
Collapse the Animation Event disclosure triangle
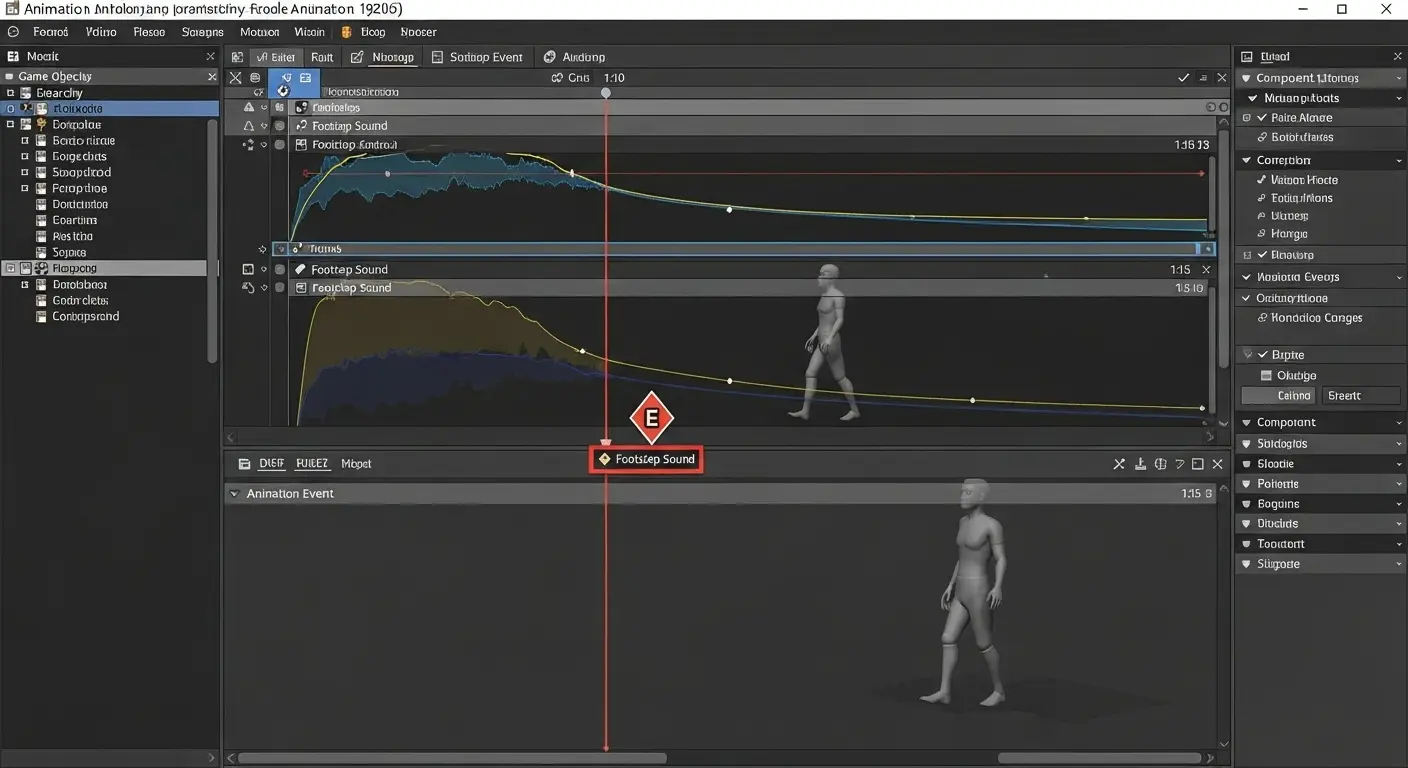tap(234, 493)
